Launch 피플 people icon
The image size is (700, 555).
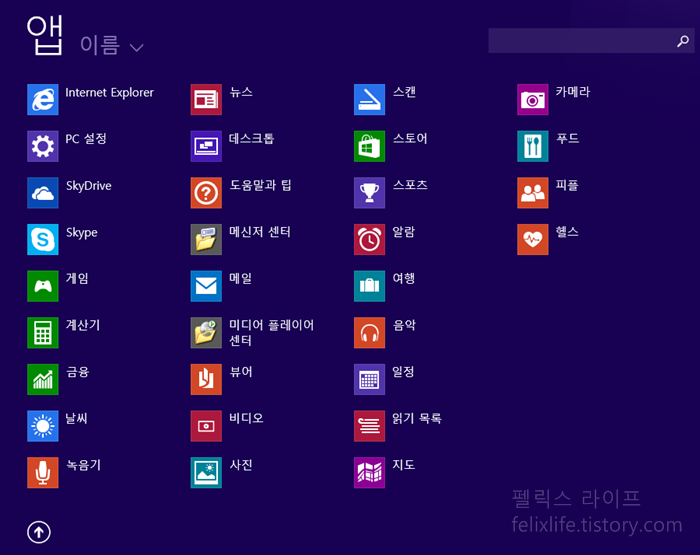[533, 193]
